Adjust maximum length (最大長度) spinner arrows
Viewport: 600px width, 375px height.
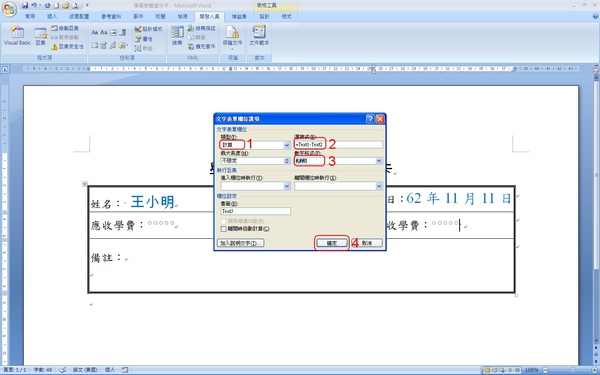pyautogui.click(x=287, y=161)
